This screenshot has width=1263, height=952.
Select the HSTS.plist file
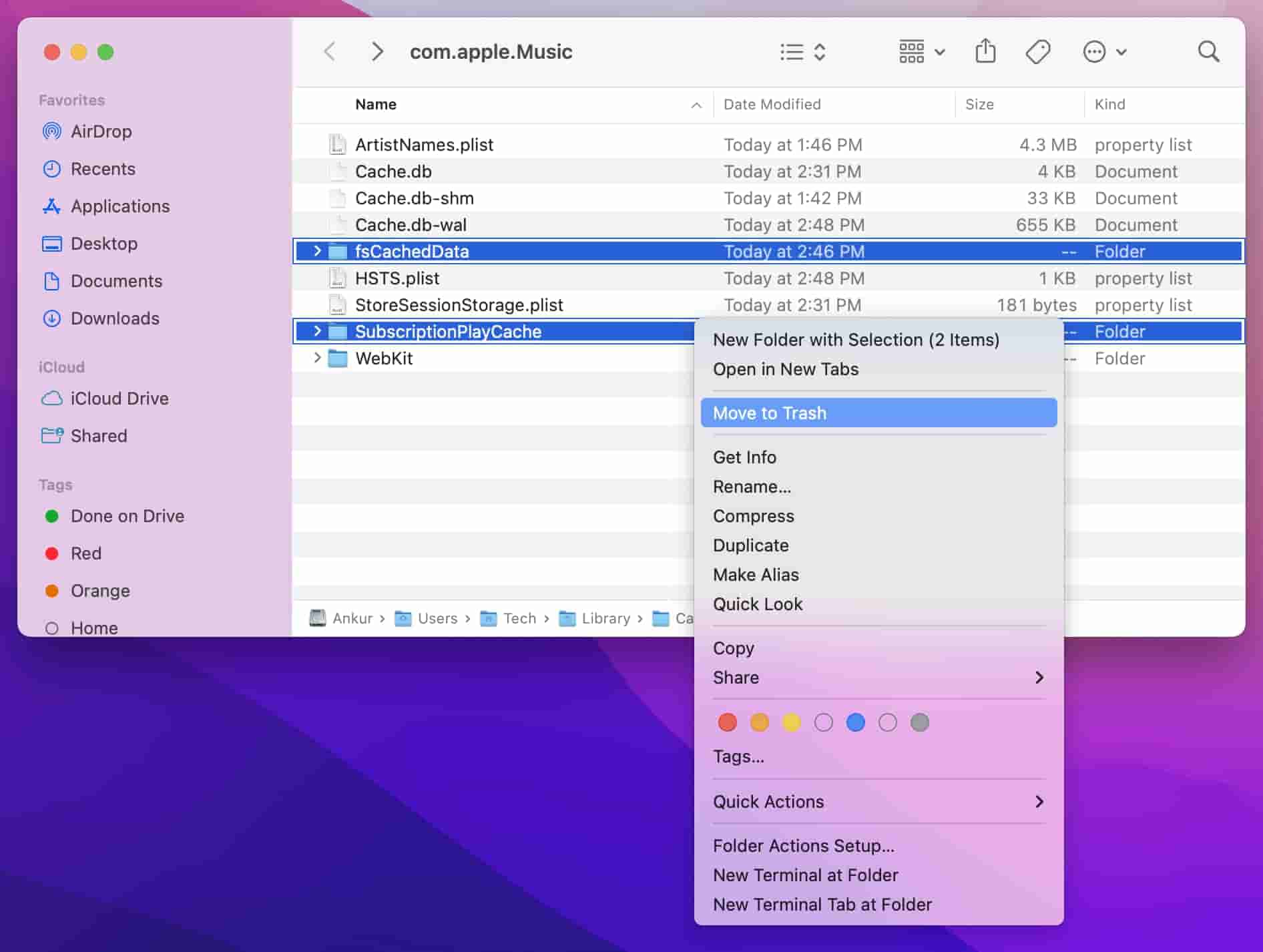coord(769,278)
